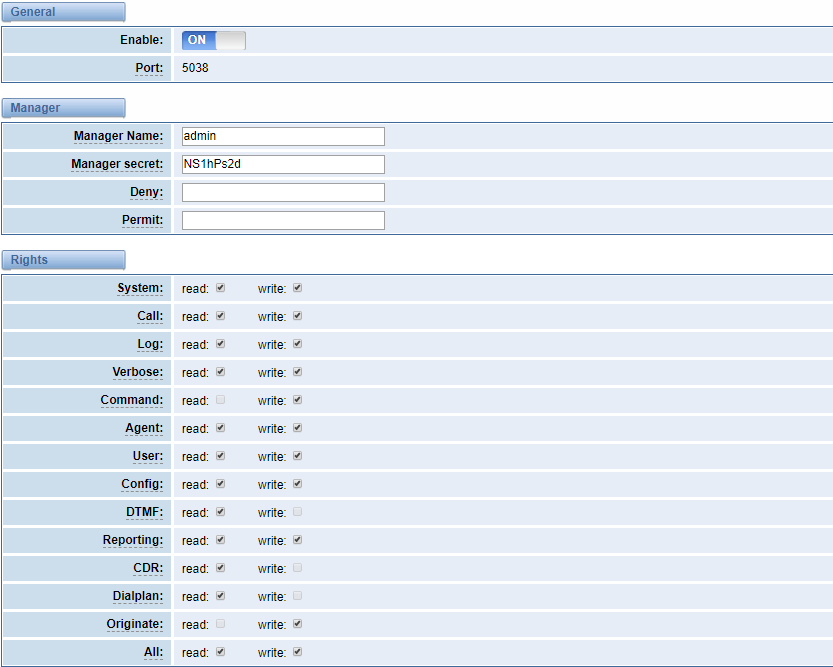Uncheck Reporting read checkbox
833x667 pixels.
tap(220, 540)
